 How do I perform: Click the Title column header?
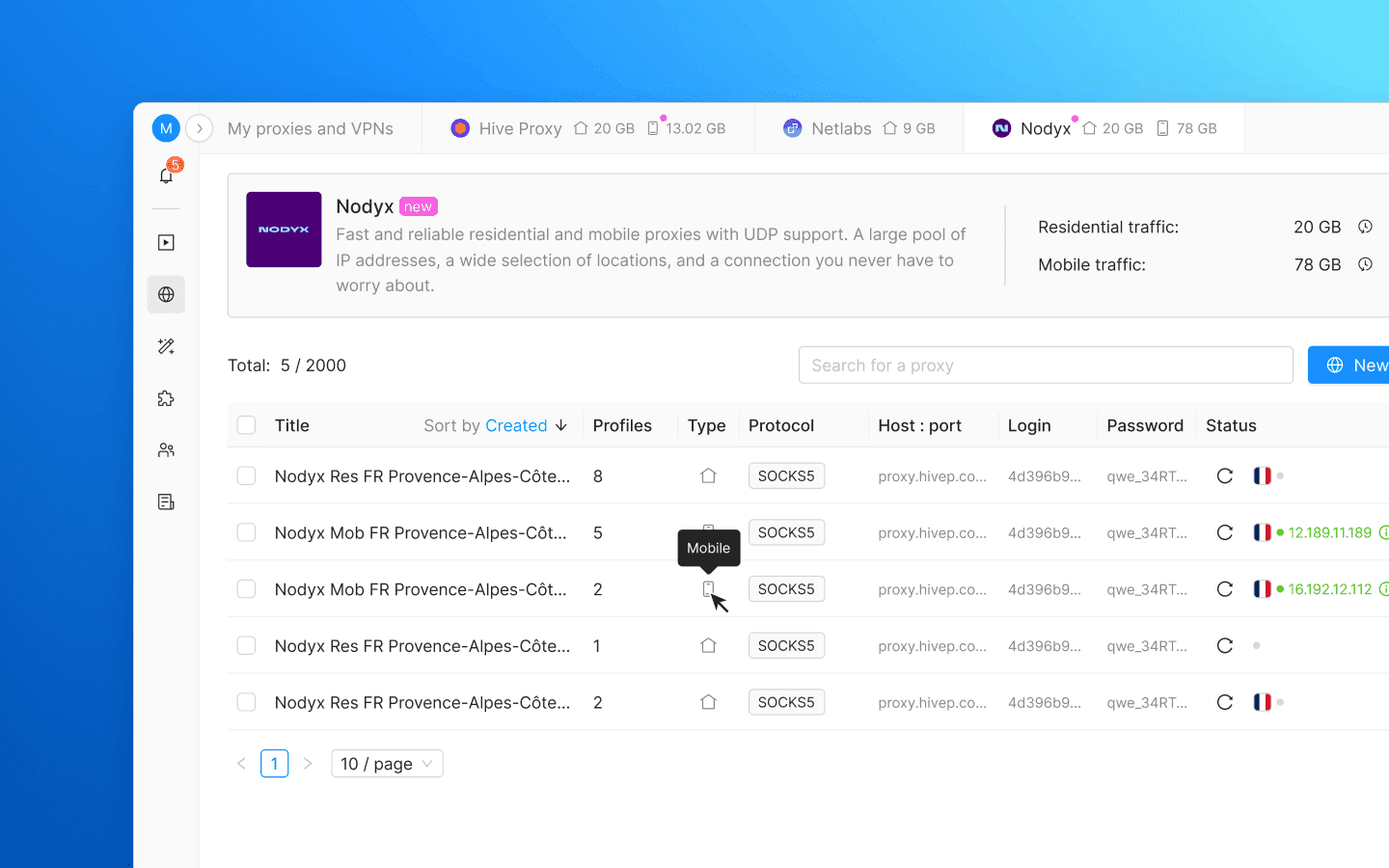coord(292,425)
